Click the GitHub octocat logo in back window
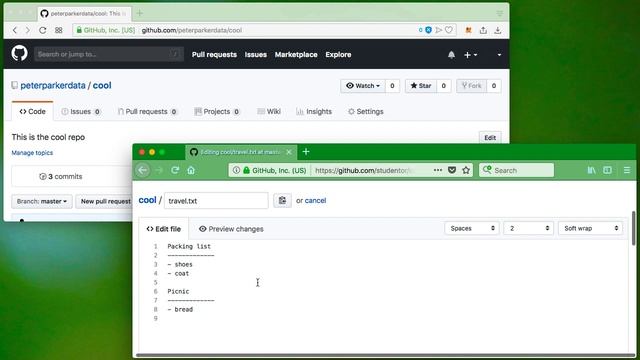Image resolution: width=640 pixels, height=360 pixels. tap(19, 53)
